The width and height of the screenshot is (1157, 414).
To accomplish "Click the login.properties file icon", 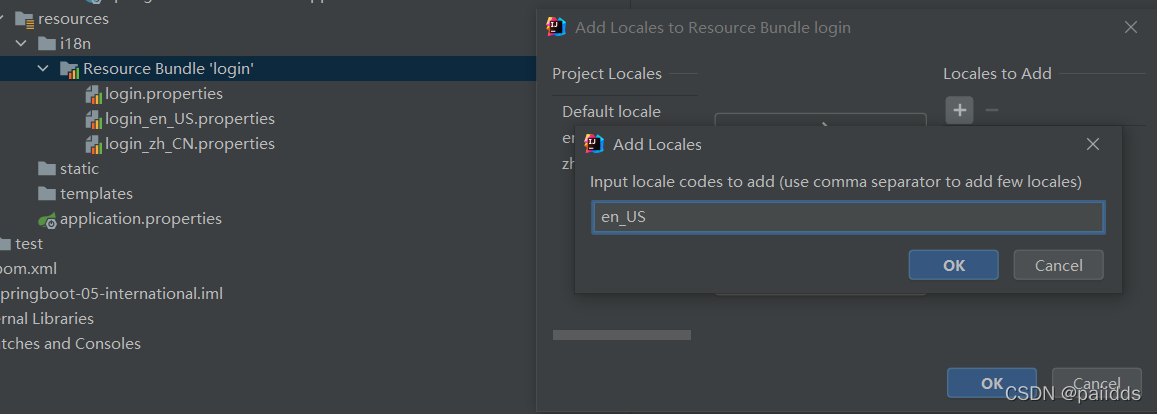I will (94, 94).
